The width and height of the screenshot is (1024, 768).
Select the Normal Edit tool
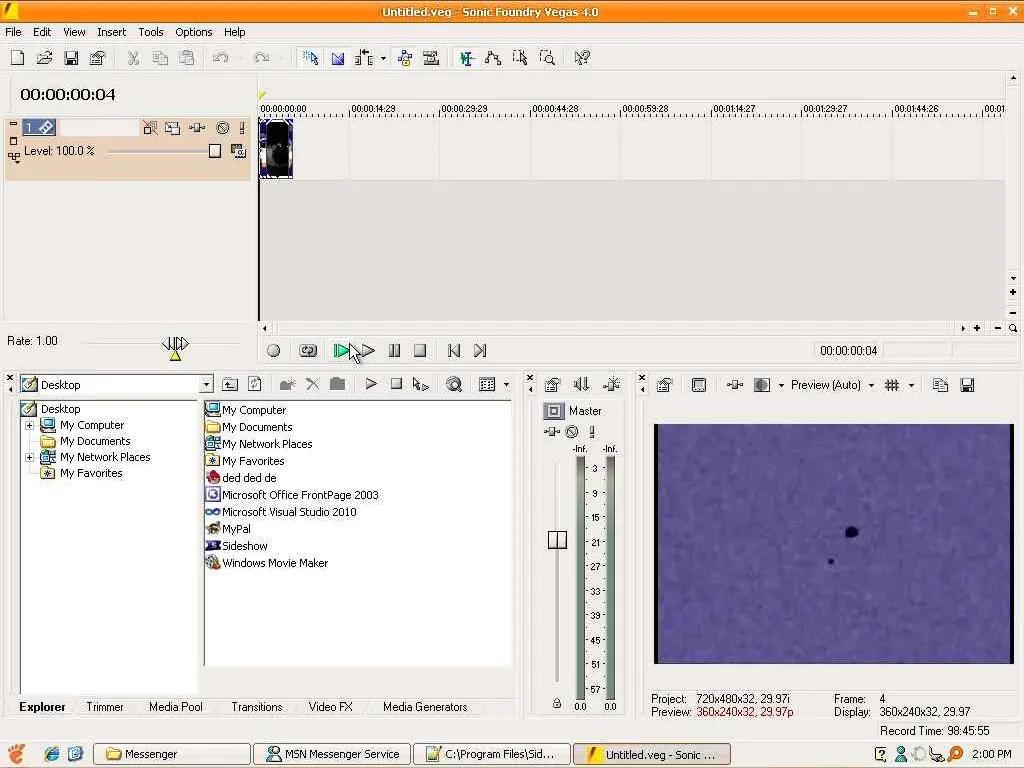click(x=466, y=58)
